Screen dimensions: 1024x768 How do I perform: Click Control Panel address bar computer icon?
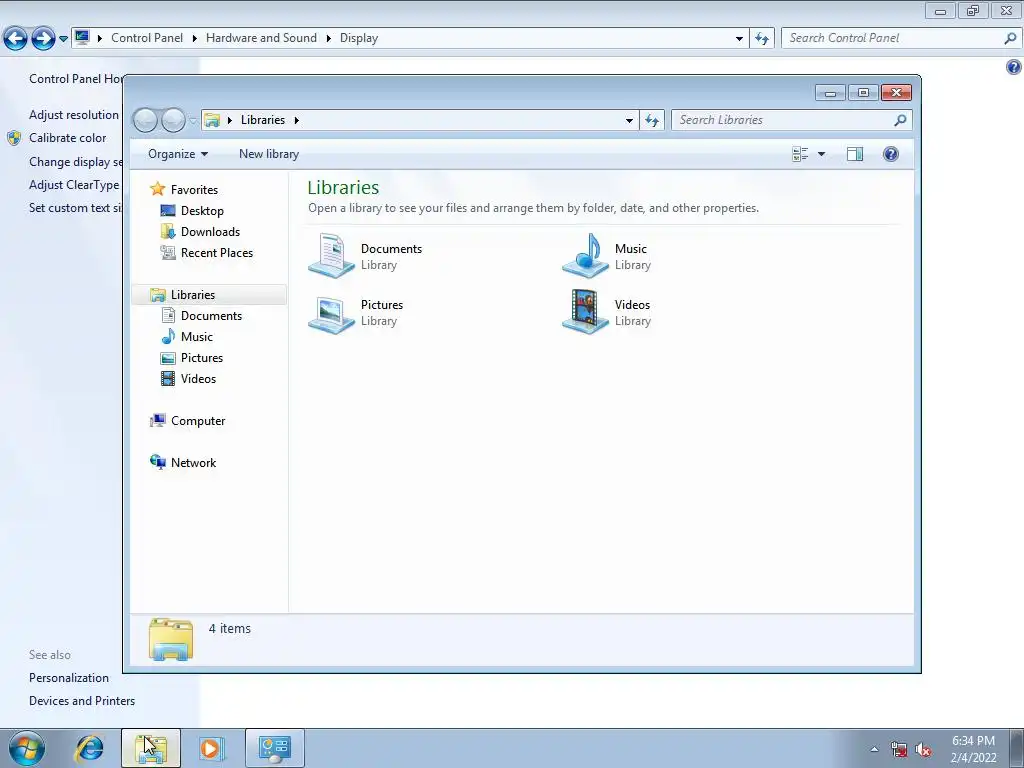click(x=82, y=38)
